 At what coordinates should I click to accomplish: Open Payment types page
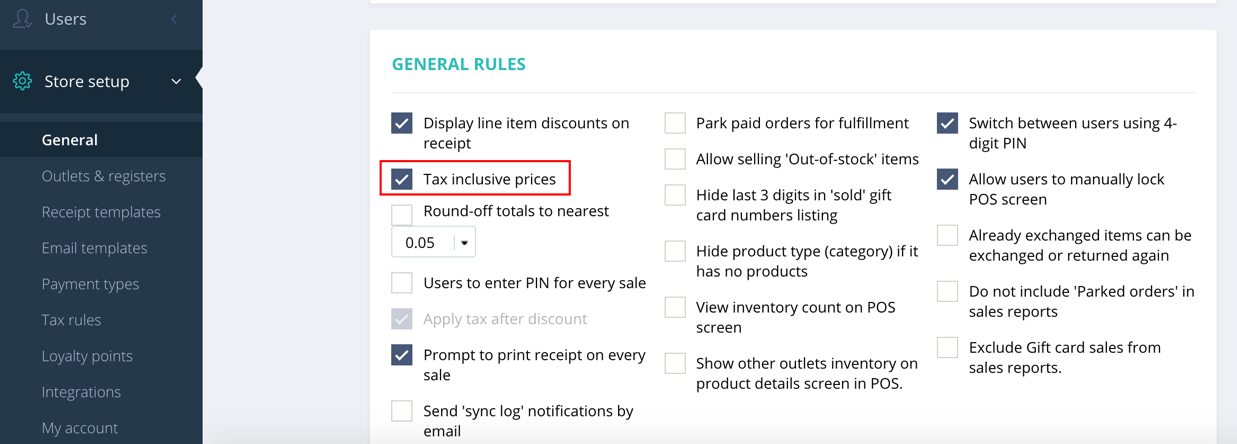(90, 284)
